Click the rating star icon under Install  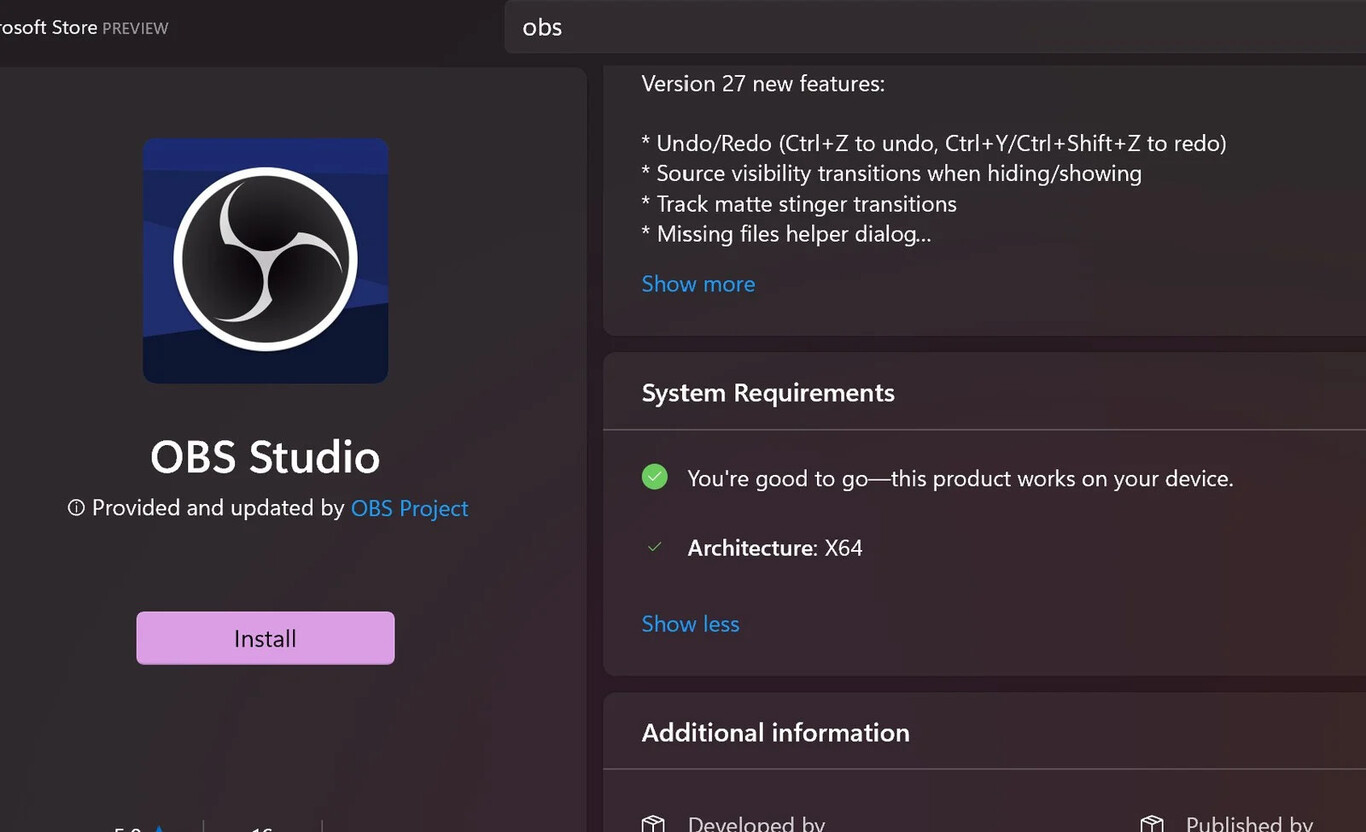159,829
